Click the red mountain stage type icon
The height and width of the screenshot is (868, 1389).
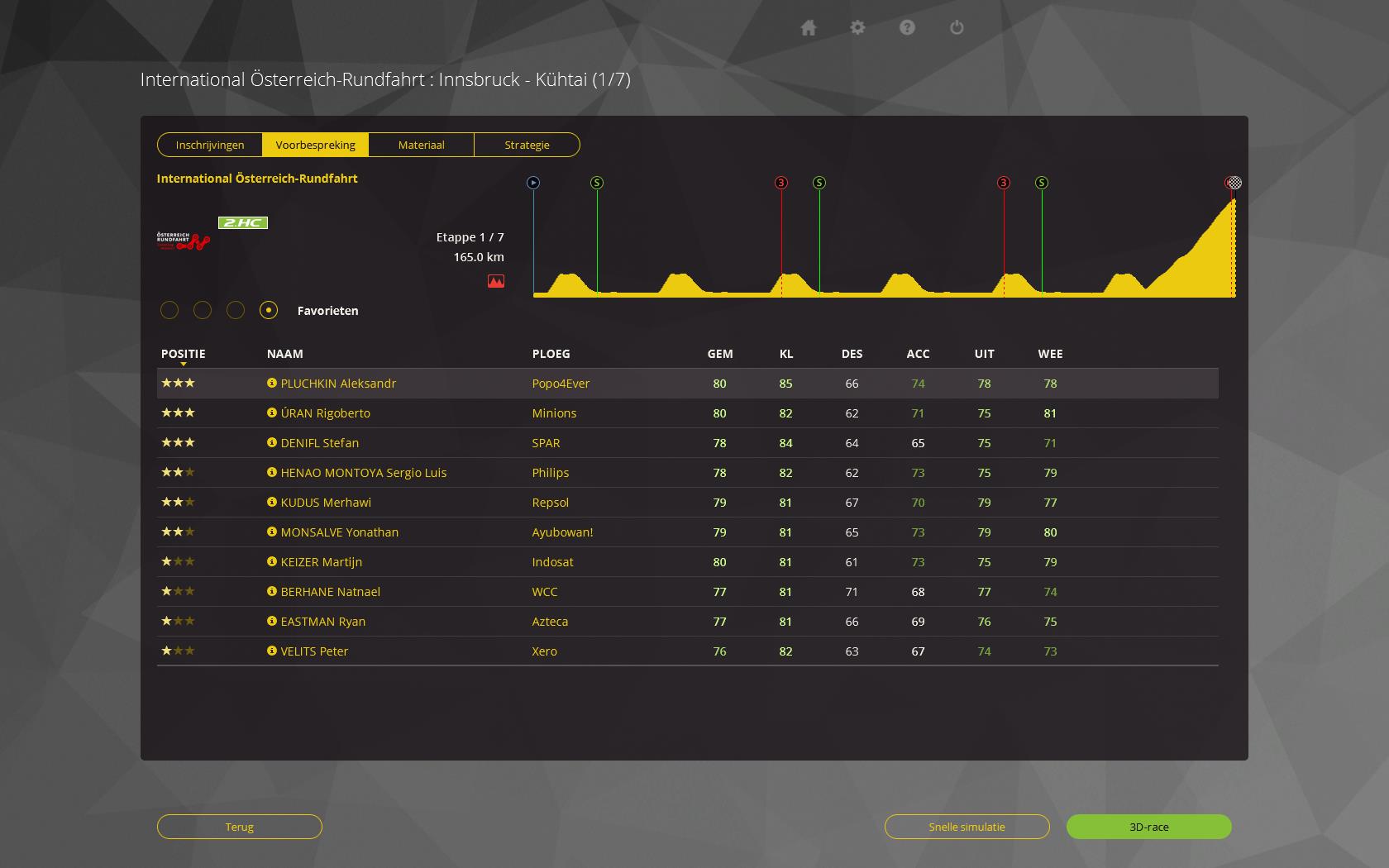point(496,281)
